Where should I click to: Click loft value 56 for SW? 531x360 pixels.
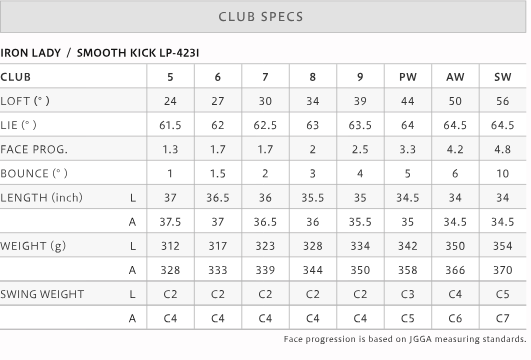click(x=503, y=101)
